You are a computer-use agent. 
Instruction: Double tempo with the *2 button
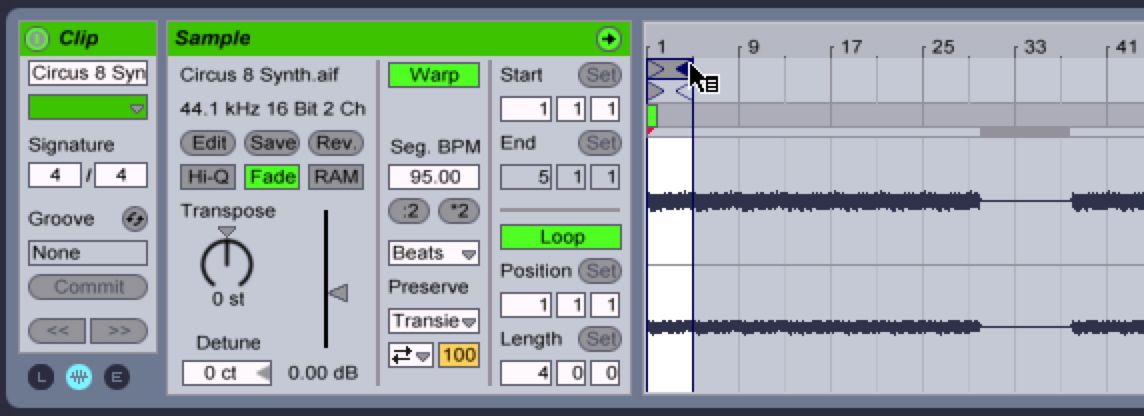point(459,211)
